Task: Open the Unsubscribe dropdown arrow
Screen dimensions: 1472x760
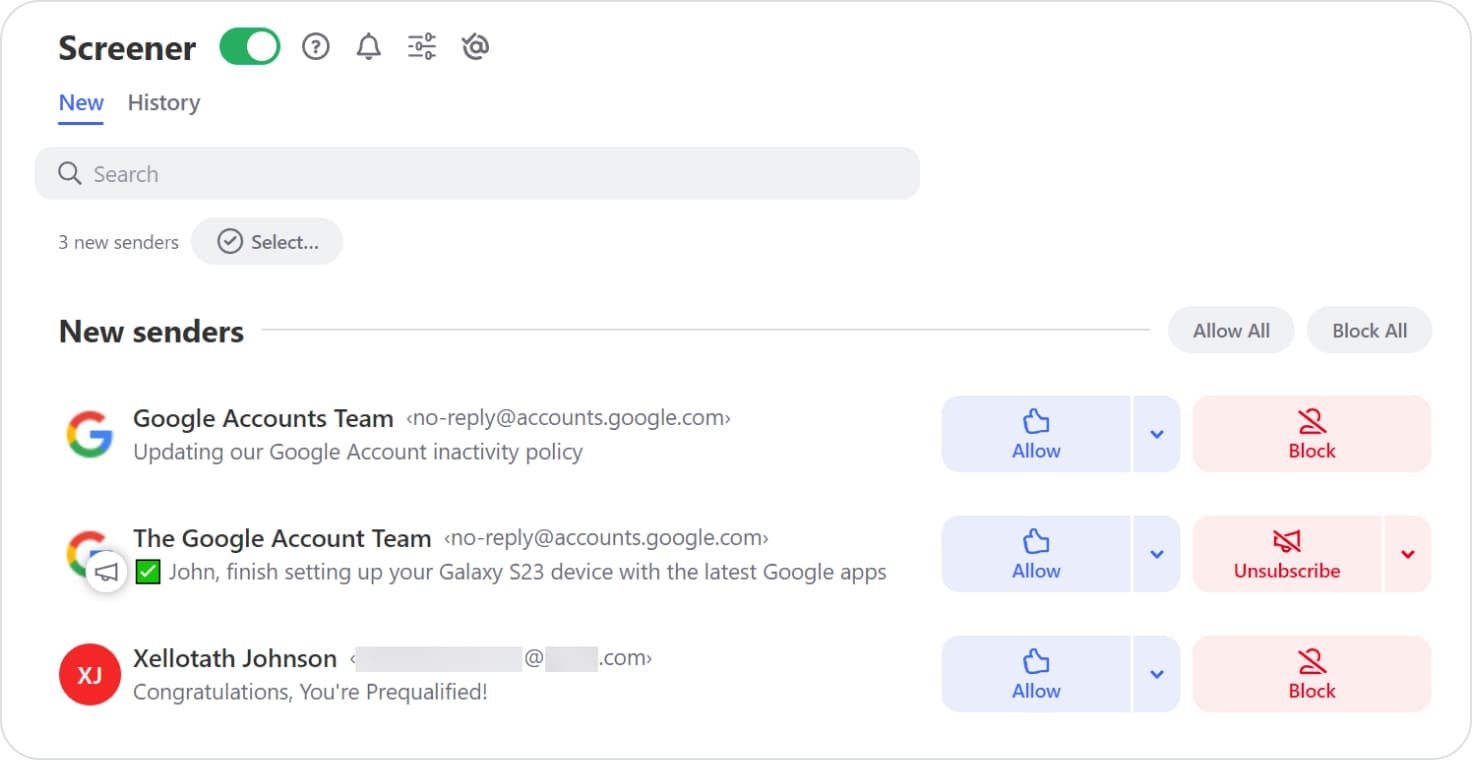Action: pyautogui.click(x=1408, y=554)
